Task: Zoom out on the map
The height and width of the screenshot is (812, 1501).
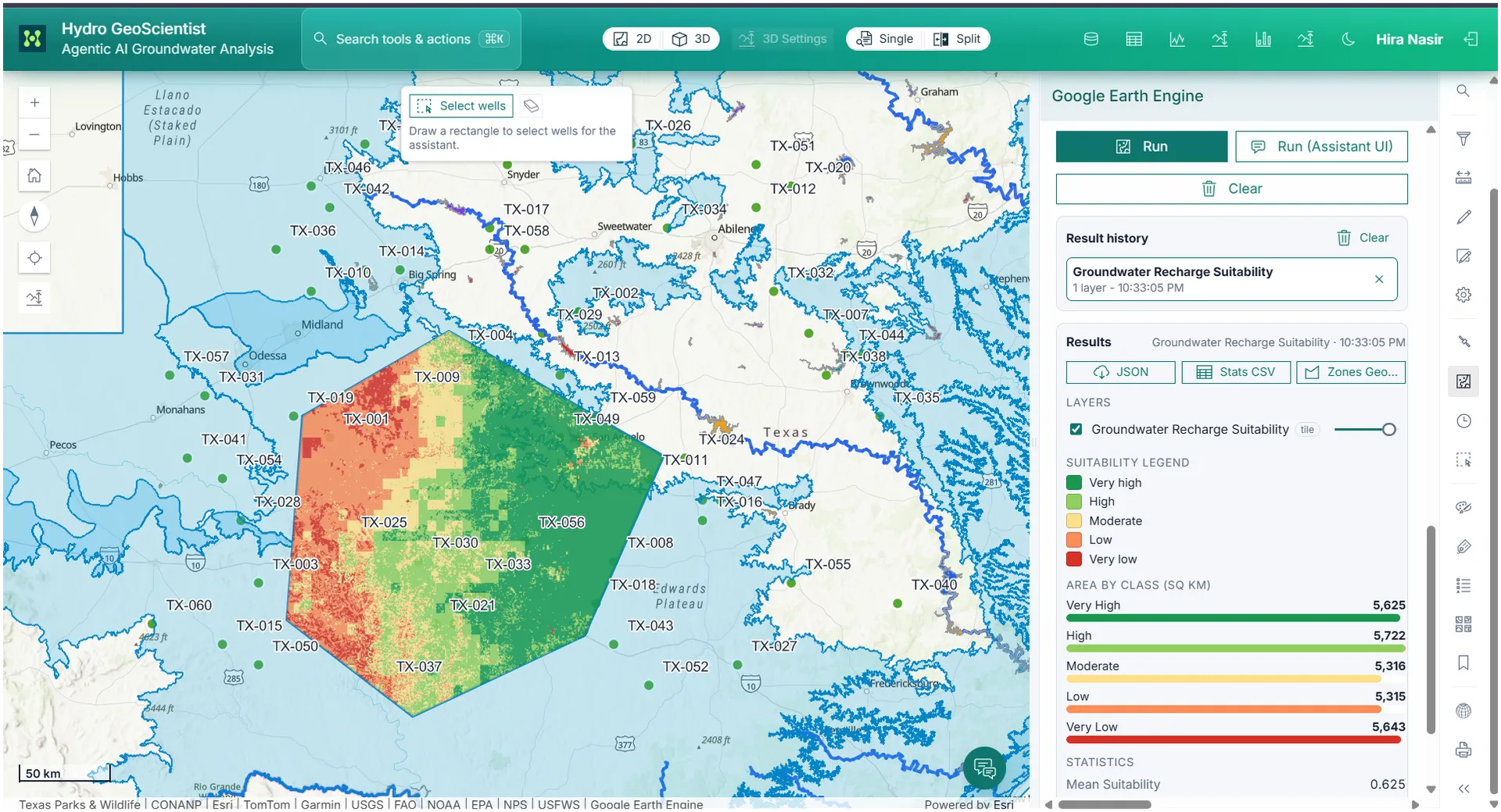Action: coord(34,134)
